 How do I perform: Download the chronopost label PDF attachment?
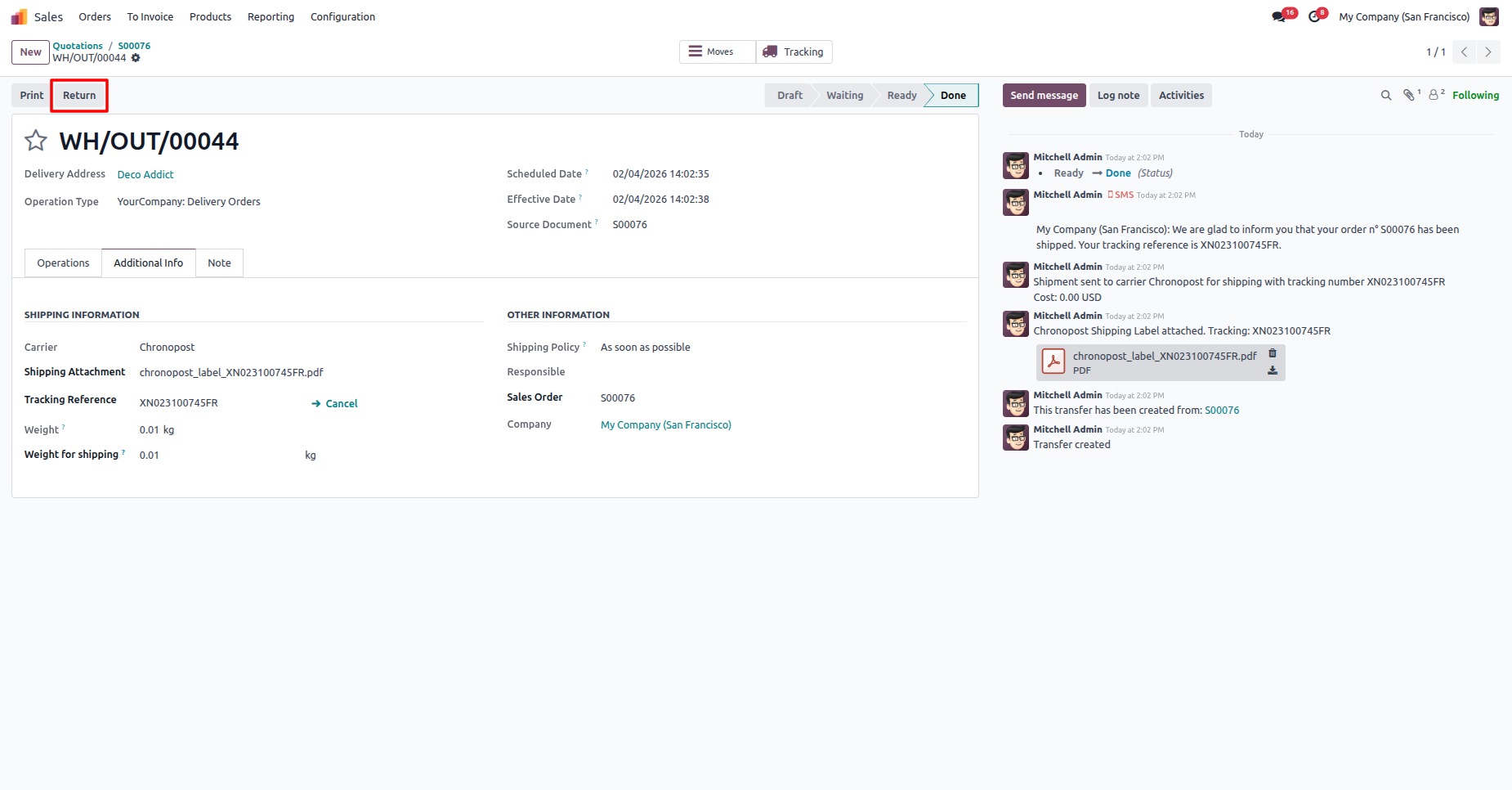[x=1273, y=370]
